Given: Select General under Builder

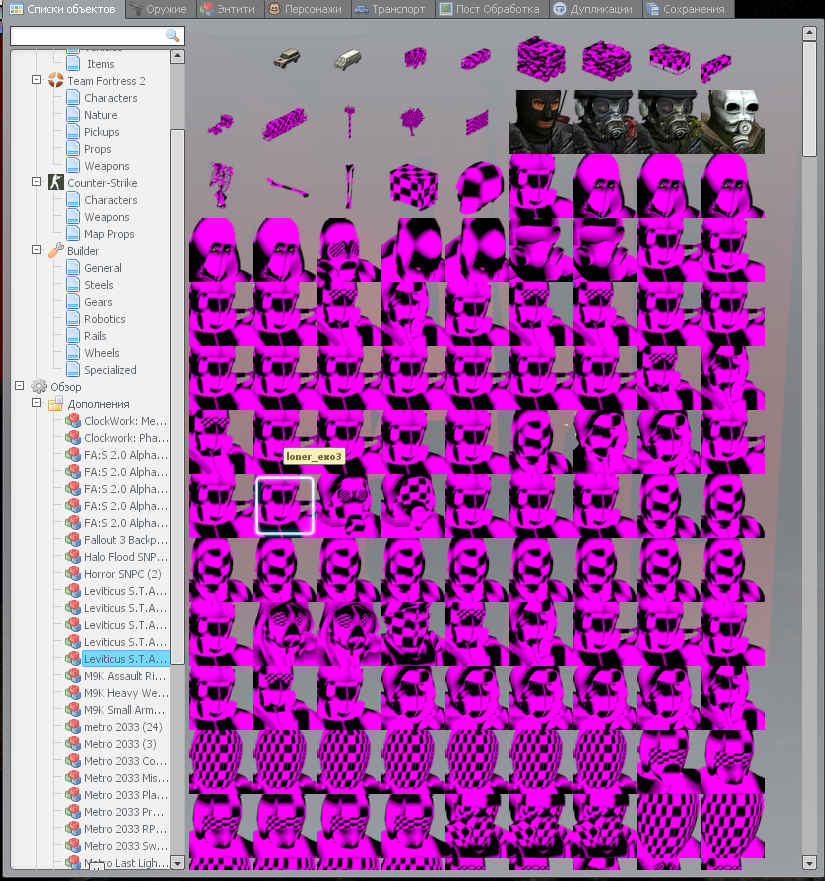Looking at the screenshot, I should pos(103,268).
